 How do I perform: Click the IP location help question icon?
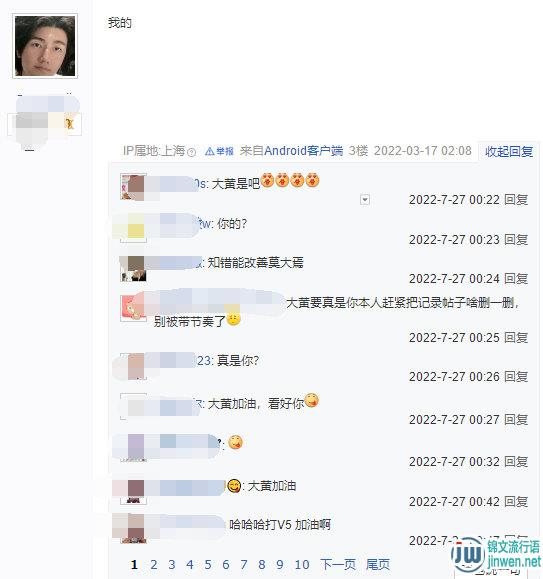click(192, 152)
